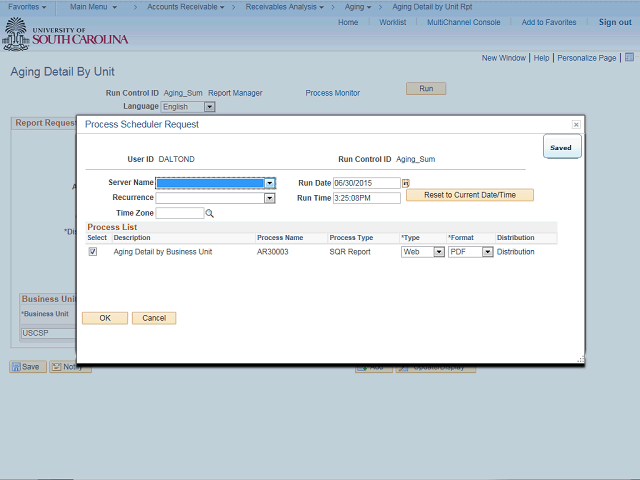This screenshot has width=640, height=480.
Task: Expand the Server Name dropdown
Action: click(x=270, y=183)
